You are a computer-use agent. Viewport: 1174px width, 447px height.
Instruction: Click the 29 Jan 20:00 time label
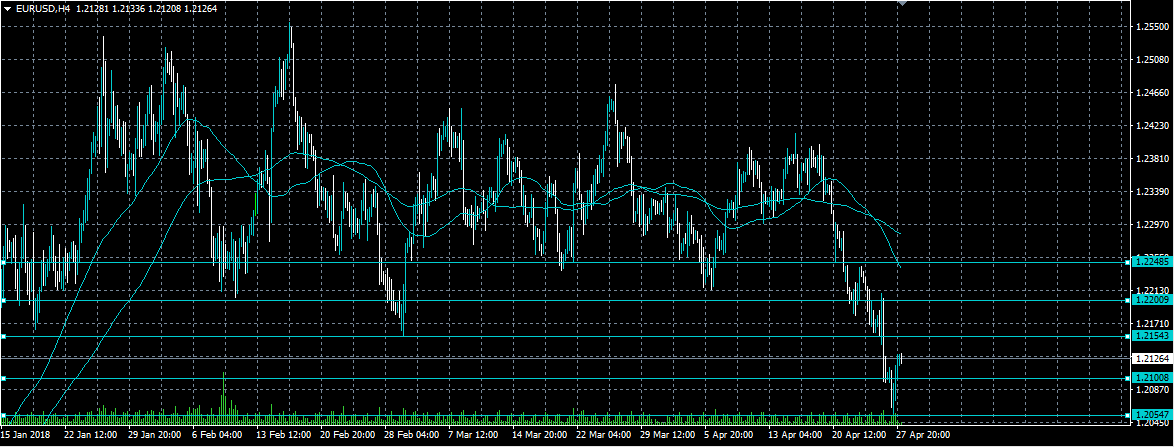coord(155,434)
